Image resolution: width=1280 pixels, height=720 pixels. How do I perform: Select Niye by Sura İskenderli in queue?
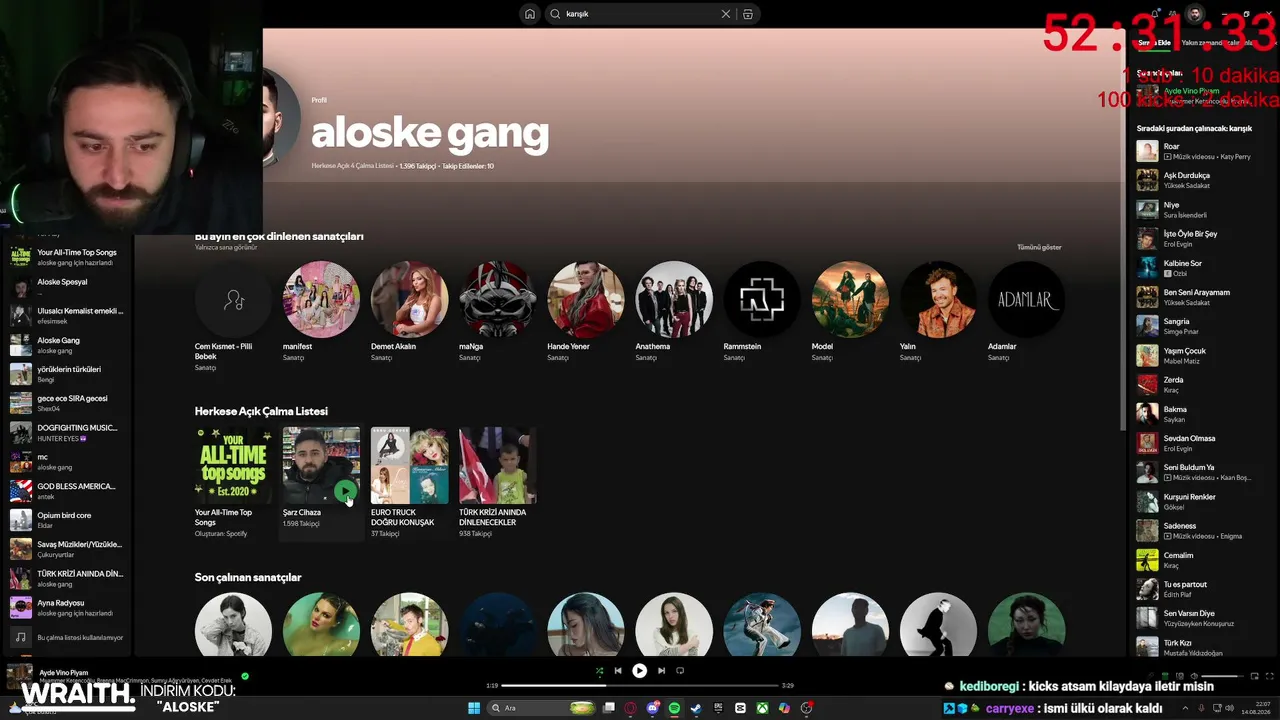pyautogui.click(x=1204, y=209)
